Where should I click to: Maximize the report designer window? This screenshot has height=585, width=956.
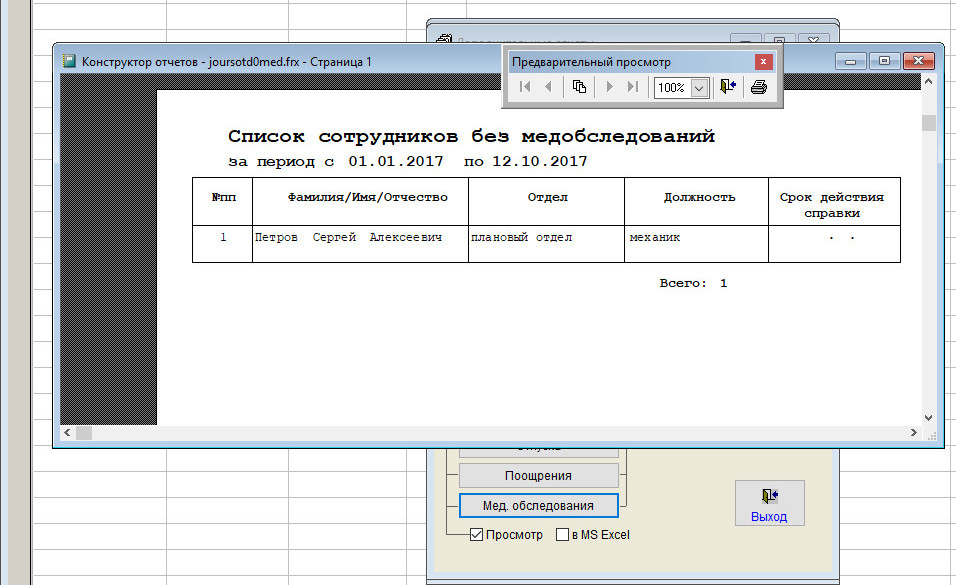tap(884, 61)
